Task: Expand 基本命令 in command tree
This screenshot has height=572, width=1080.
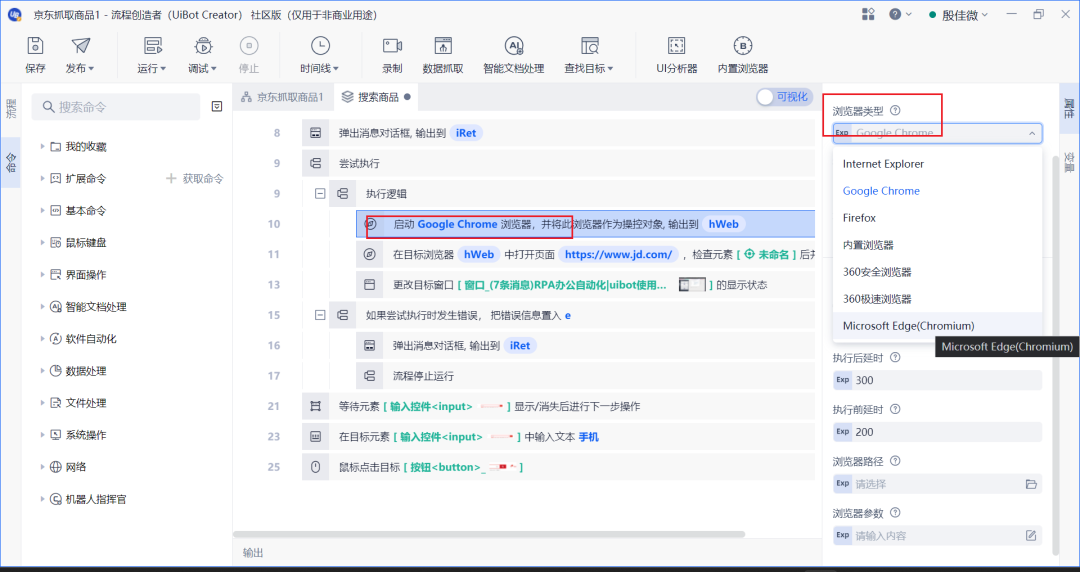Action: [42, 210]
